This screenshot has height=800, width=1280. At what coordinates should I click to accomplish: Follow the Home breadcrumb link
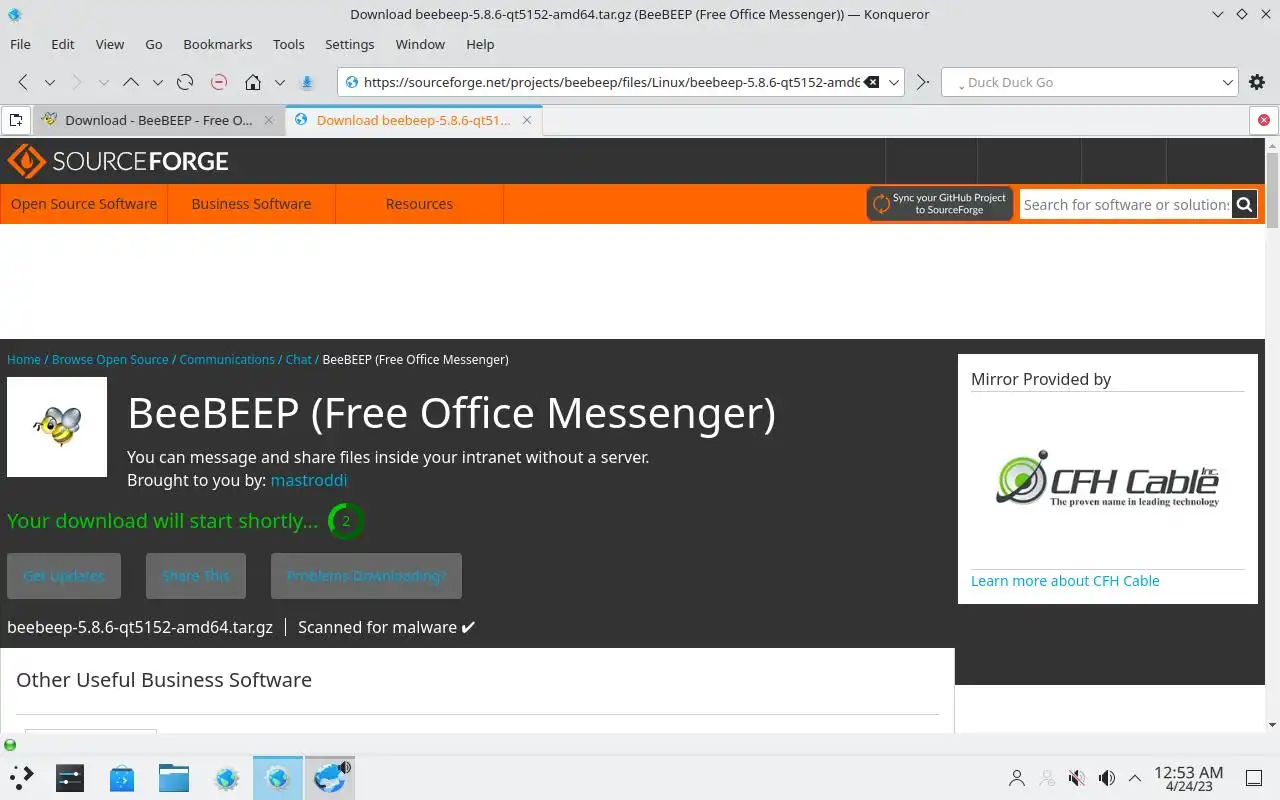[x=24, y=359]
